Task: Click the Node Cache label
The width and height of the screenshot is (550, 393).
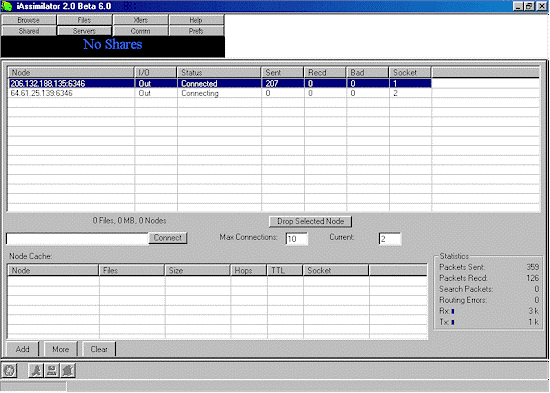Action: (x=31, y=256)
